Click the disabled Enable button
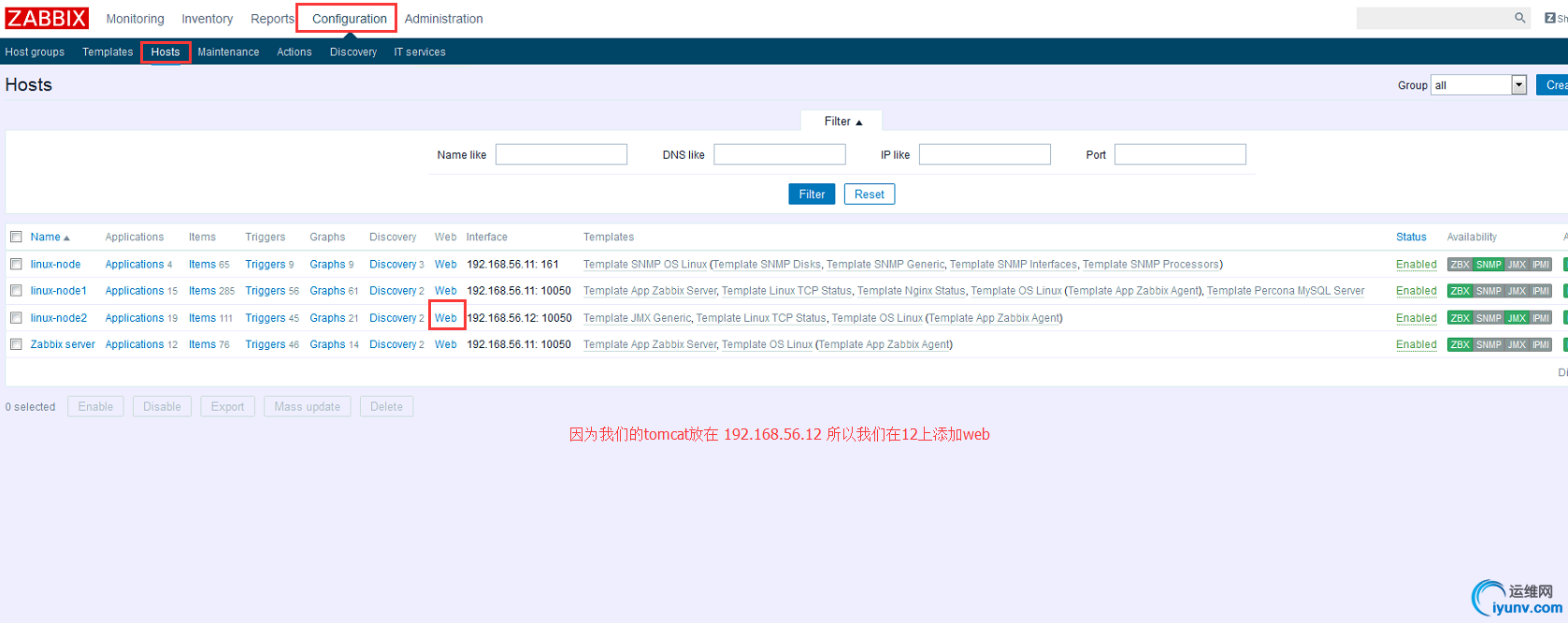The width and height of the screenshot is (1568, 623). coord(95,407)
